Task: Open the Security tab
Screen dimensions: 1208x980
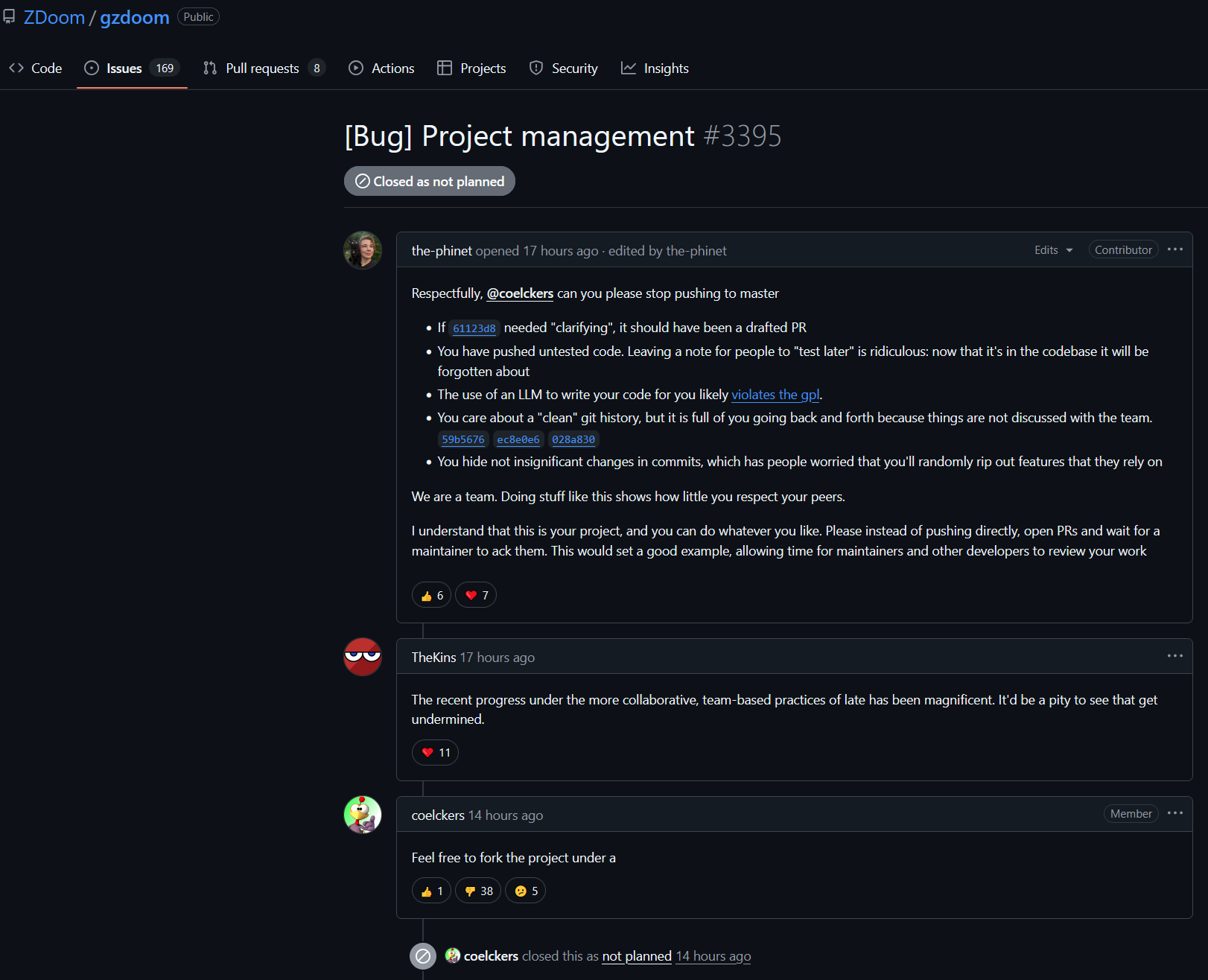Action: pyautogui.click(x=564, y=69)
